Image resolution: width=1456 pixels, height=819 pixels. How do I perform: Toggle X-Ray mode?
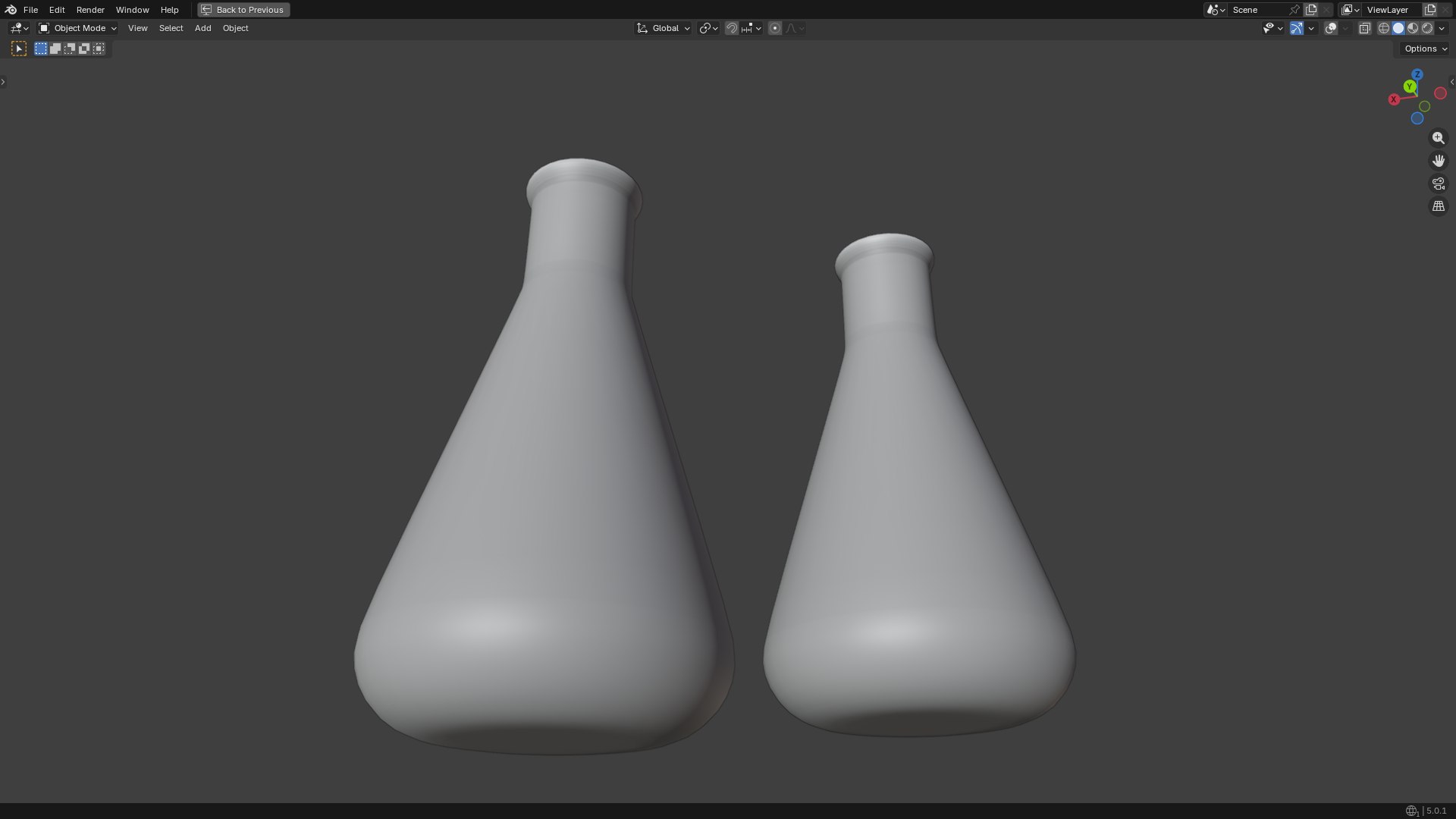click(x=1364, y=28)
